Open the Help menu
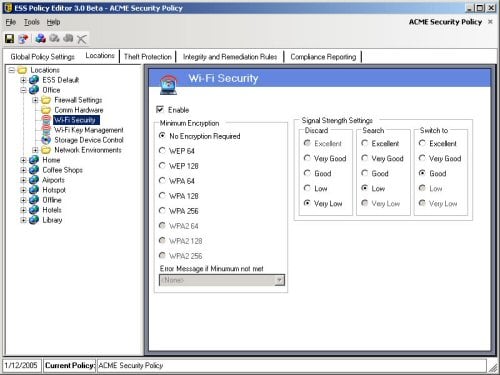The width and height of the screenshot is (500, 375). (53, 22)
